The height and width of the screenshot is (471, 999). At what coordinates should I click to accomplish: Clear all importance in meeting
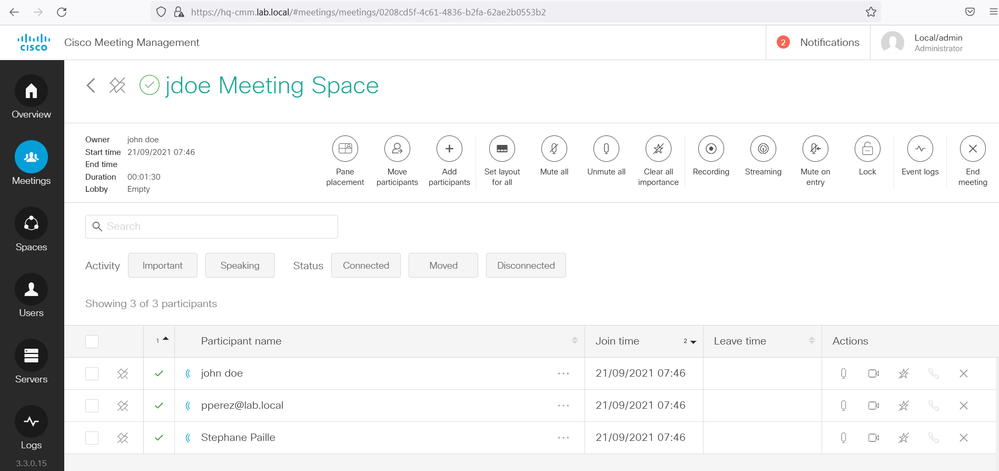point(658,149)
